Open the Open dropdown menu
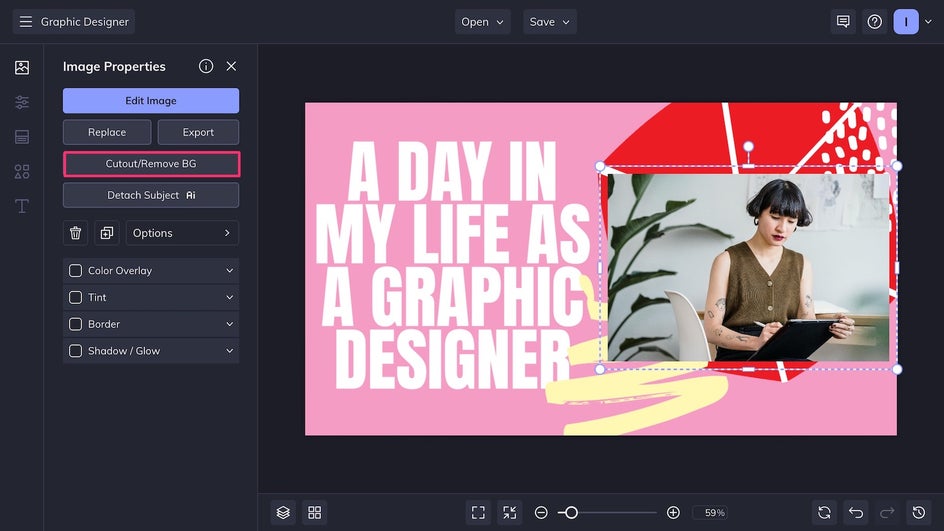The image size is (944, 531). click(482, 22)
